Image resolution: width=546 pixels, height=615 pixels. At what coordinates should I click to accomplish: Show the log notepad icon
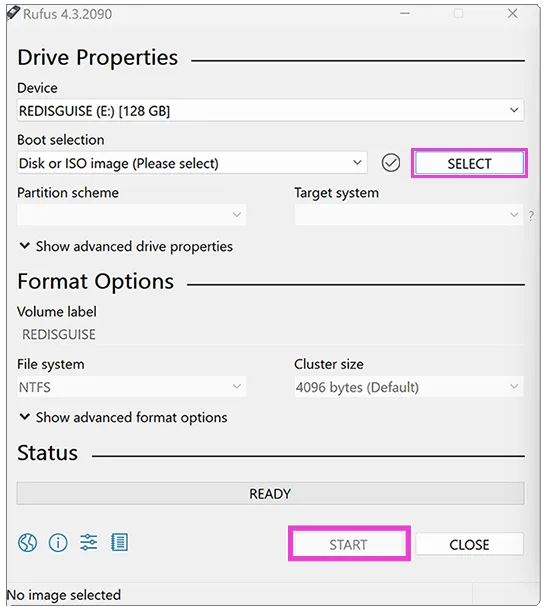[x=119, y=543]
